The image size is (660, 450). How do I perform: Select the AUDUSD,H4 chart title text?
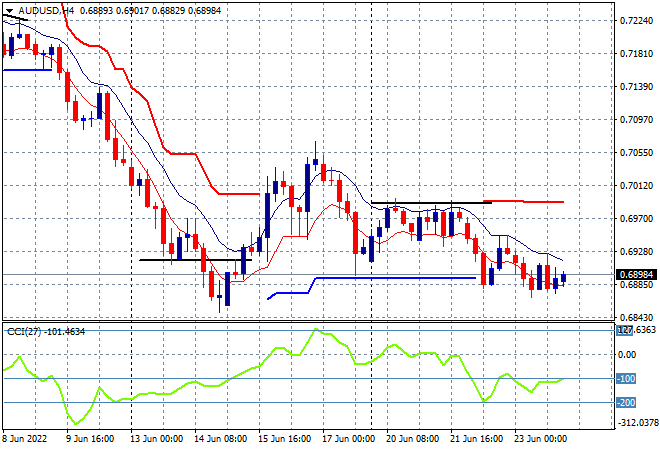click(46, 11)
